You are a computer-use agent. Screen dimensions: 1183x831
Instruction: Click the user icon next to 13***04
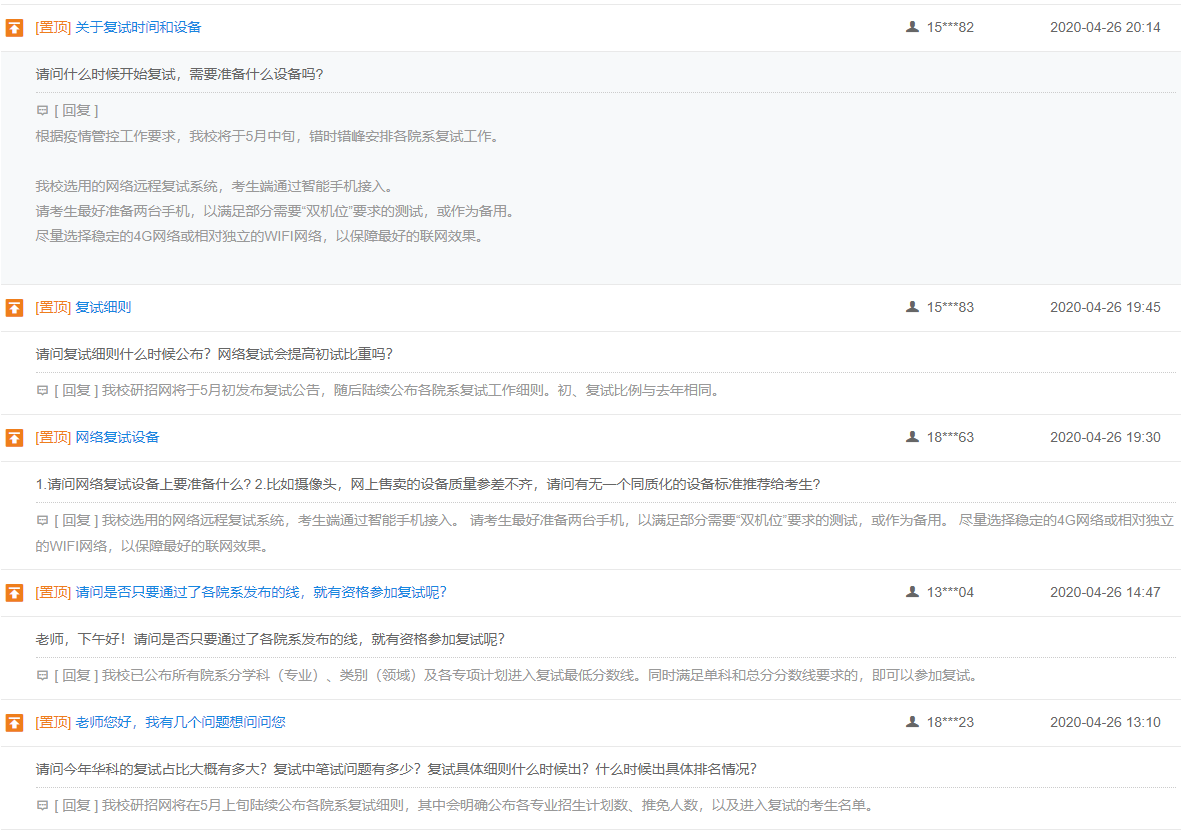pyautogui.click(x=912, y=592)
